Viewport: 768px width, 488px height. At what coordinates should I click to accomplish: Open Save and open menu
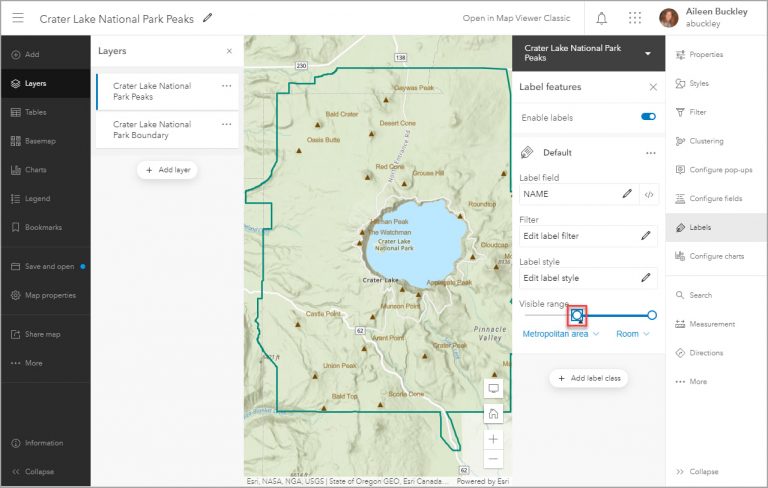(46, 267)
